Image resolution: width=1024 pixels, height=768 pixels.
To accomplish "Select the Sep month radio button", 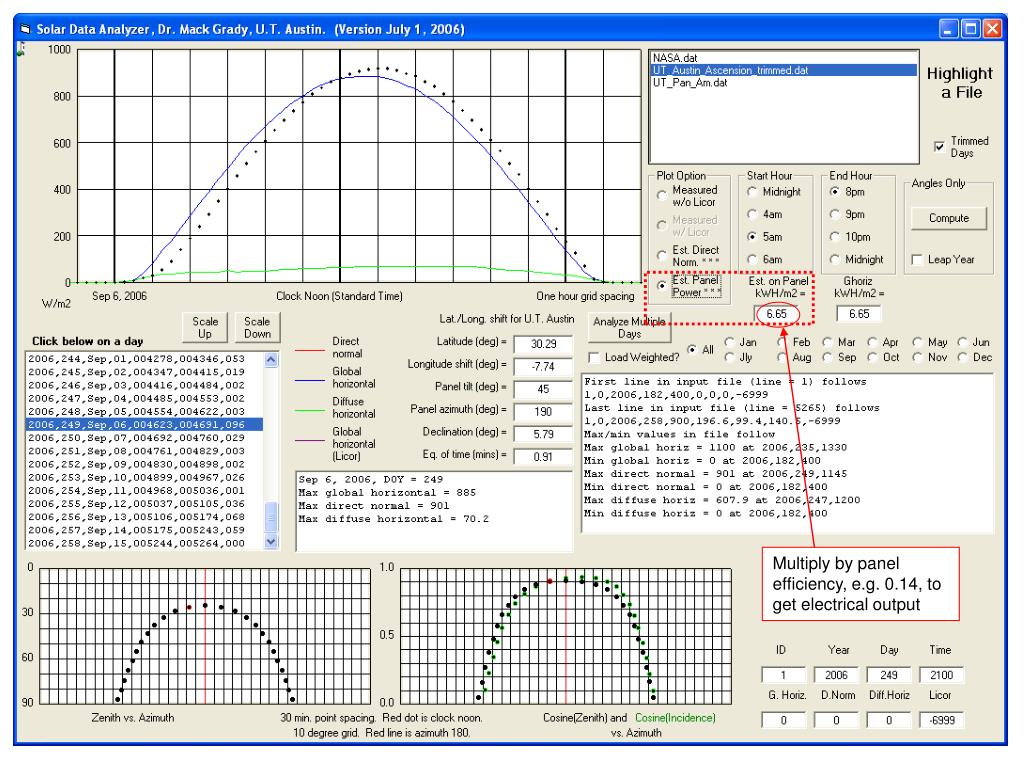I will pyautogui.click(x=827, y=357).
